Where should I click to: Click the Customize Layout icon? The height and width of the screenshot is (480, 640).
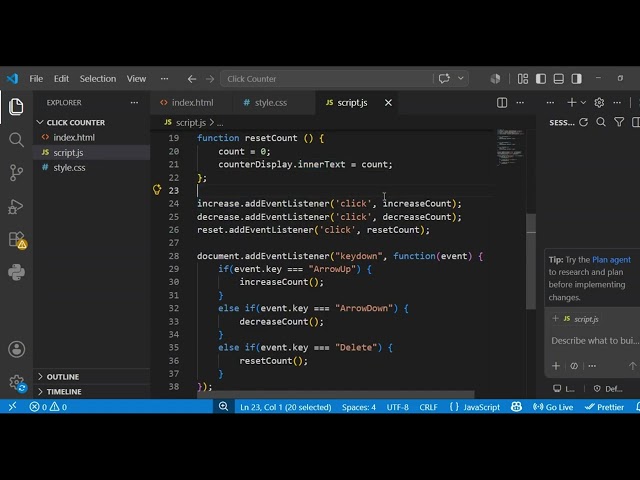[523, 79]
